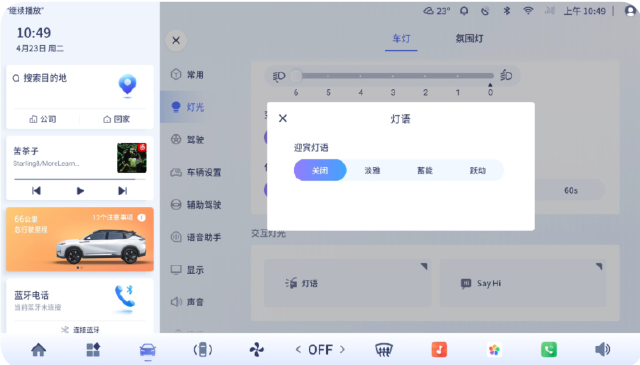Increase temperature with right chevron beside OFF
The height and width of the screenshot is (365, 640).
coord(342,349)
